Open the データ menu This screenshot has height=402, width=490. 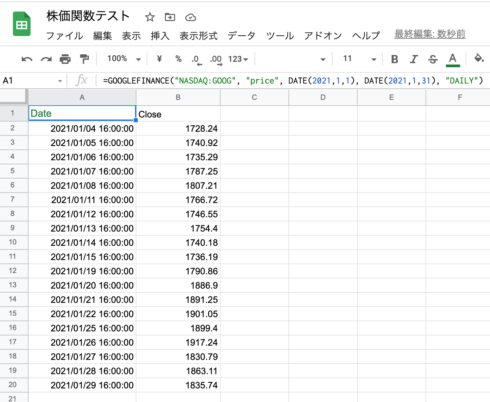241,36
